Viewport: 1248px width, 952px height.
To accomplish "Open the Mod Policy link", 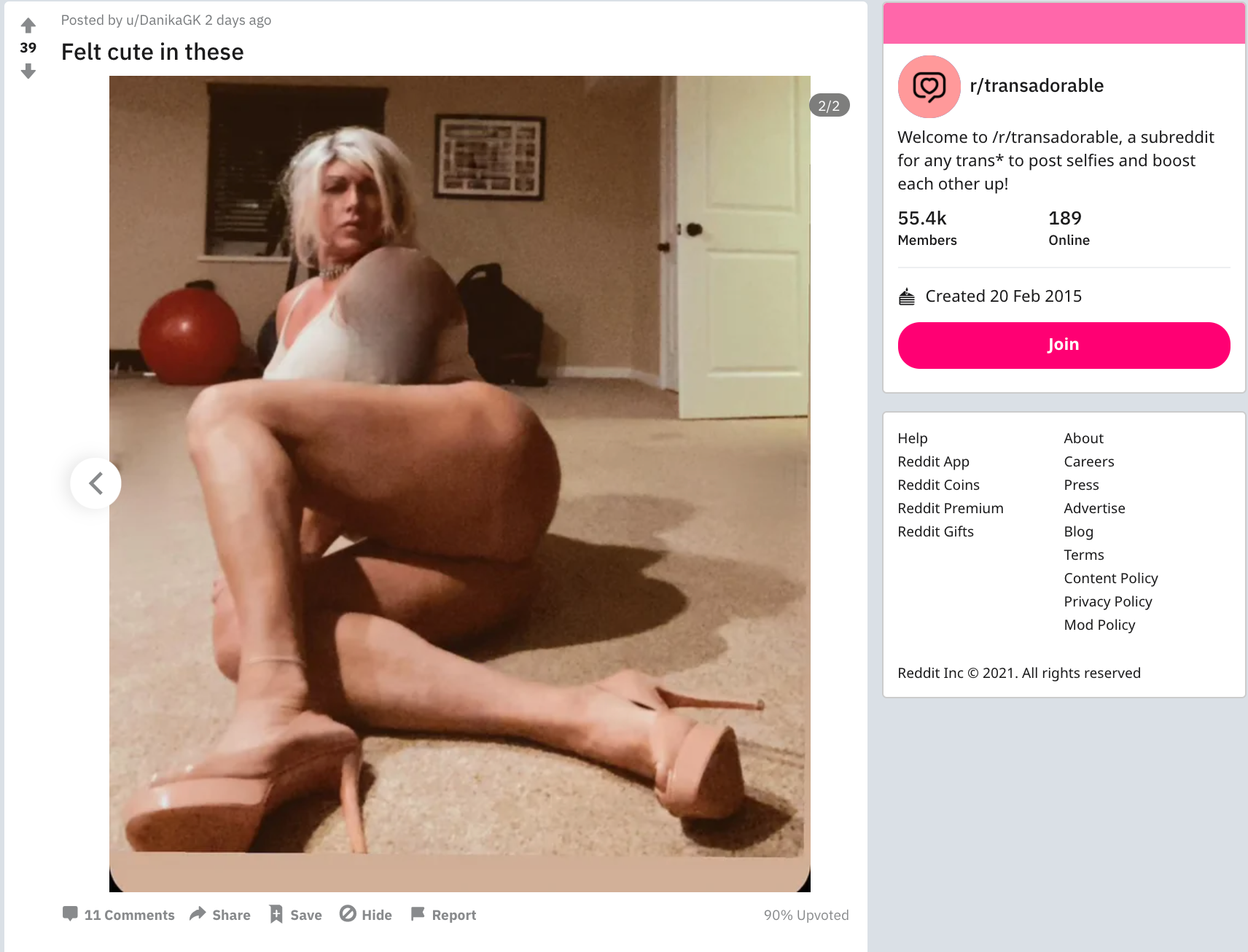I will coord(1099,625).
